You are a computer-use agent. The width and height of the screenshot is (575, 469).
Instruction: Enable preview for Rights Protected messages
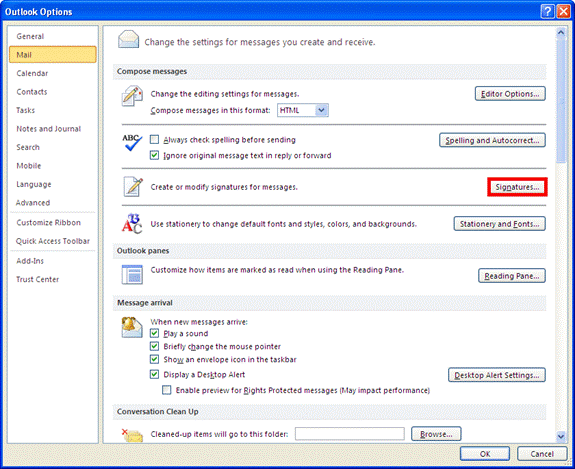[167, 390]
